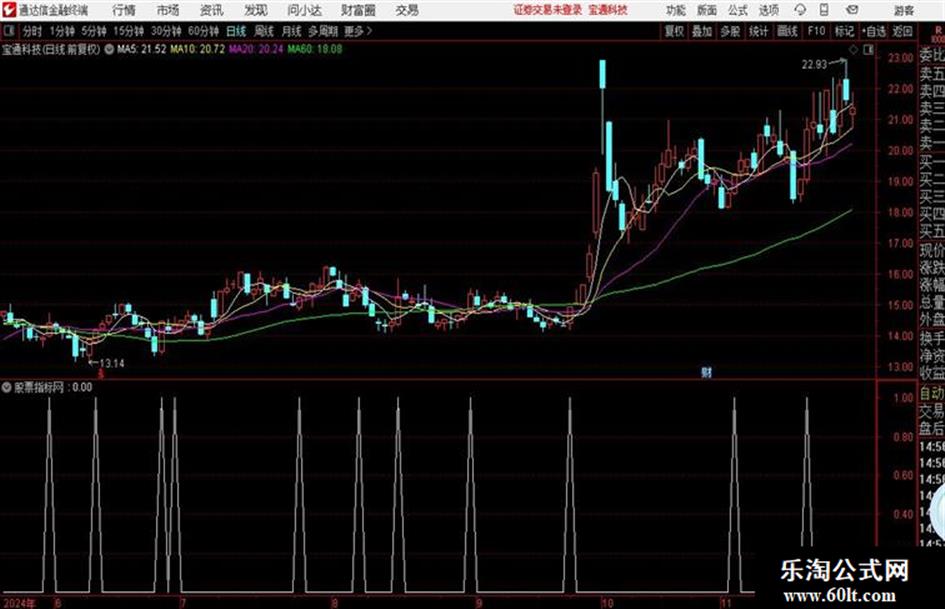Click the 股票指标网 : 0.00 indicator label
The height and width of the screenshot is (609, 945).
click(x=53, y=387)
